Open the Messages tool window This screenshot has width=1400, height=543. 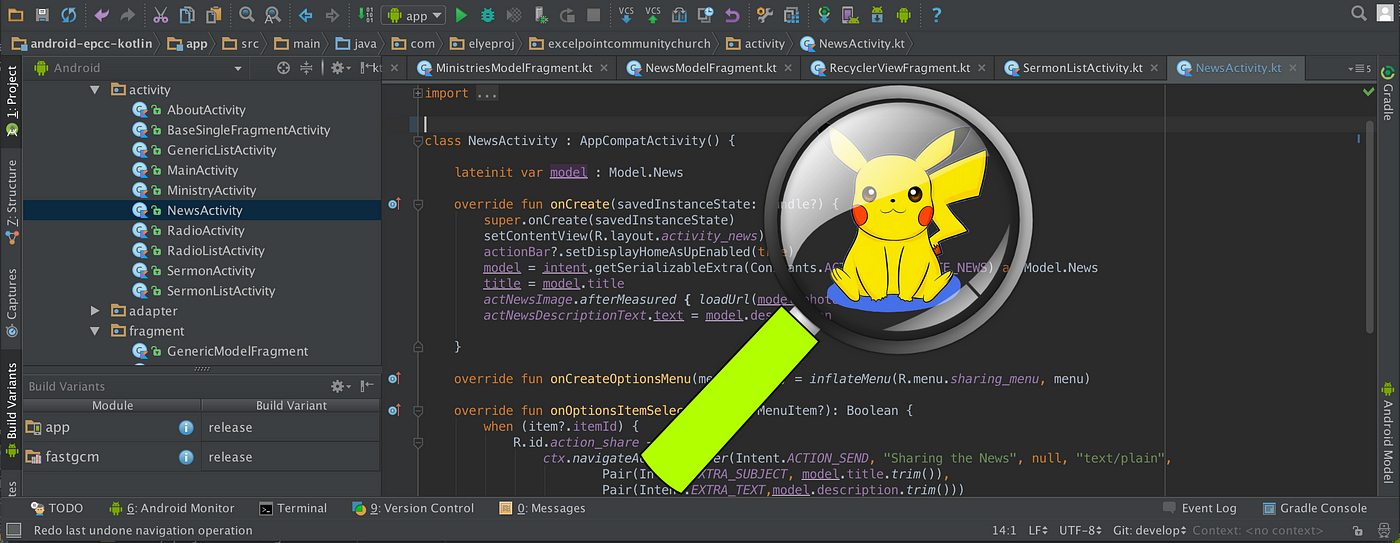click(x=542, y=508)
